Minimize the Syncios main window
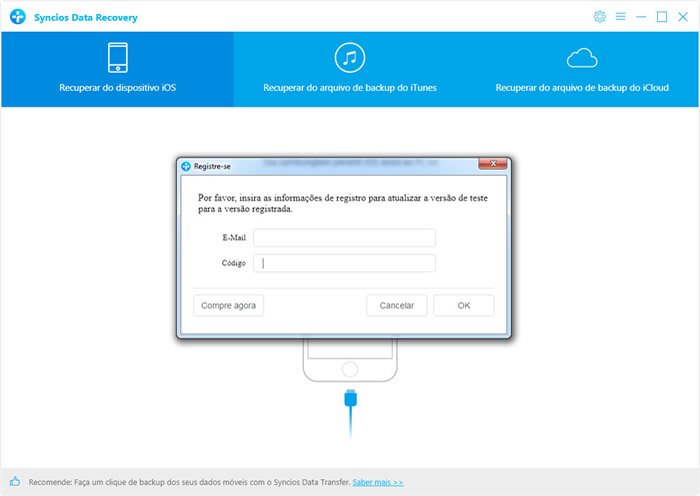This screenshot has width=700, height=496. tap(641, 17)
